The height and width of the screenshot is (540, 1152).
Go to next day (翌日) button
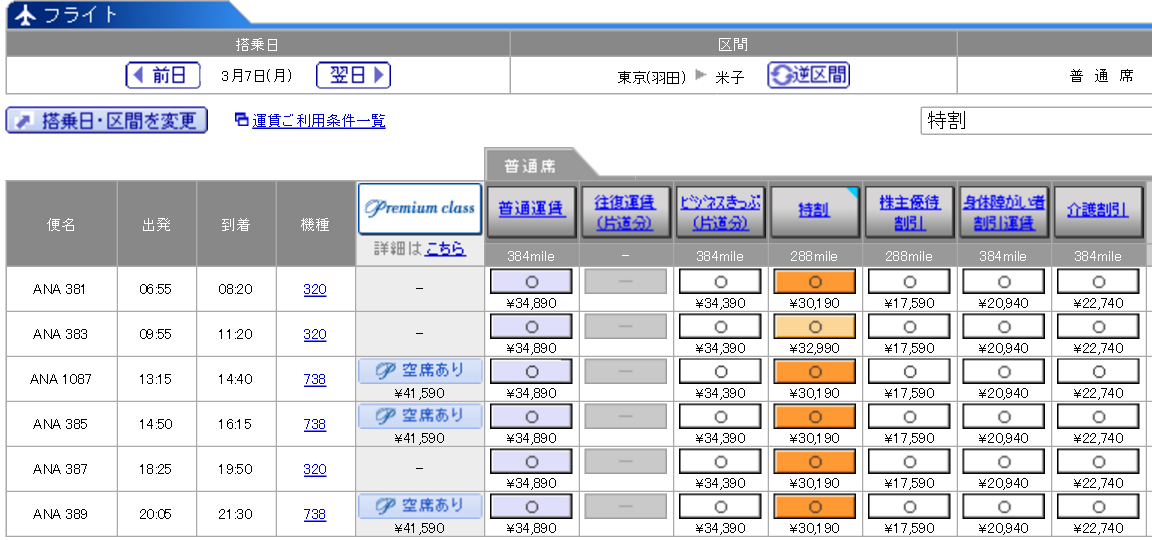tap(353, 75)
